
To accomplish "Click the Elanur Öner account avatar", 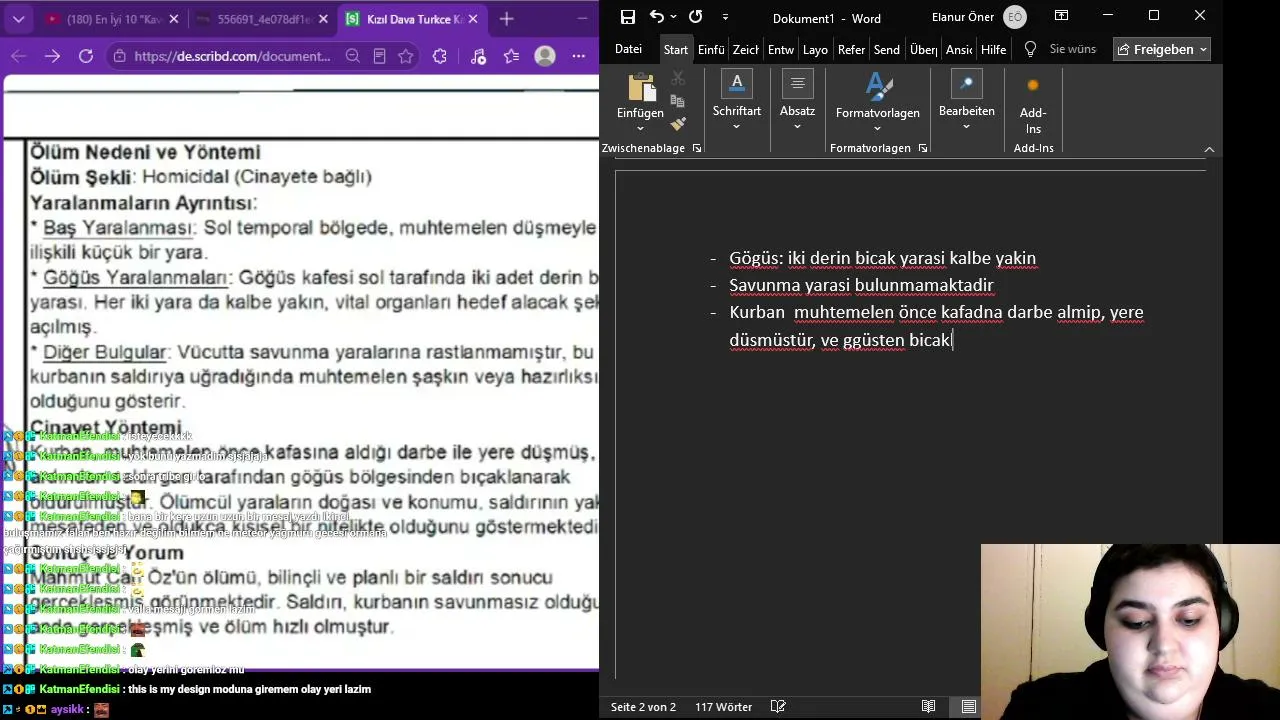I will click(1015, 17).
